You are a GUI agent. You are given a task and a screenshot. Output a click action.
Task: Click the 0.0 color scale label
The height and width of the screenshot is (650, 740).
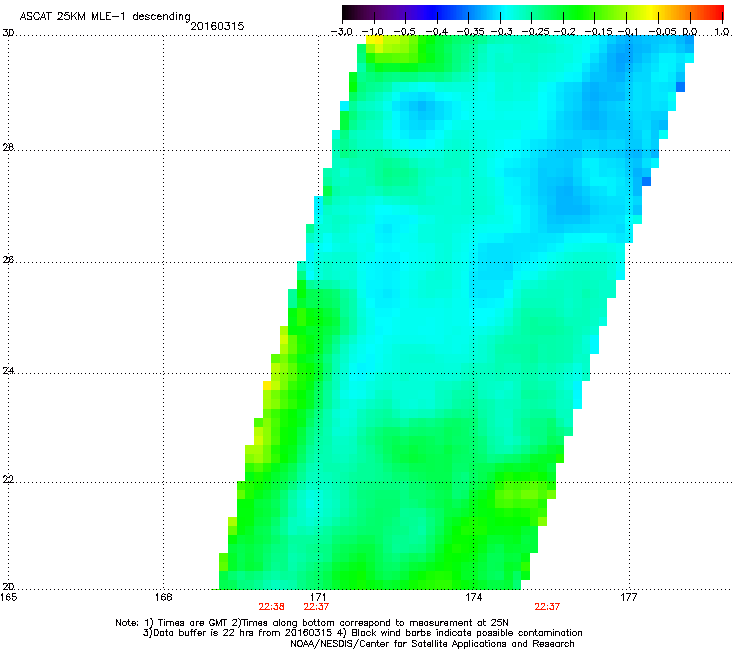click(x=690, y=32)
